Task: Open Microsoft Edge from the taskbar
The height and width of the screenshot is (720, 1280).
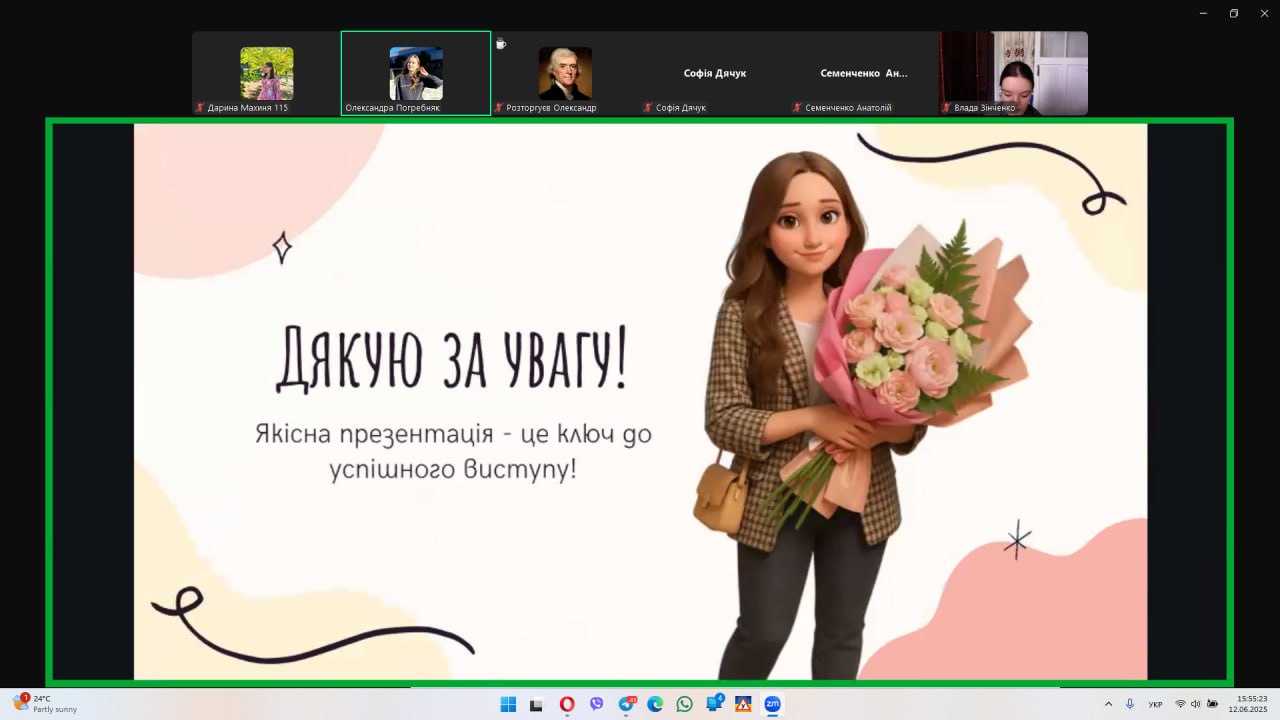Action: coord(655,704)
